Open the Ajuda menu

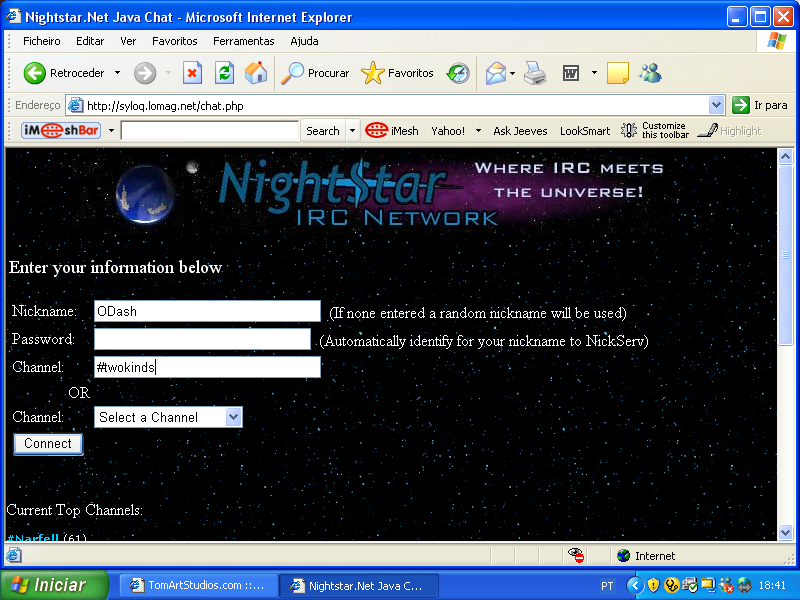point(305,41)
